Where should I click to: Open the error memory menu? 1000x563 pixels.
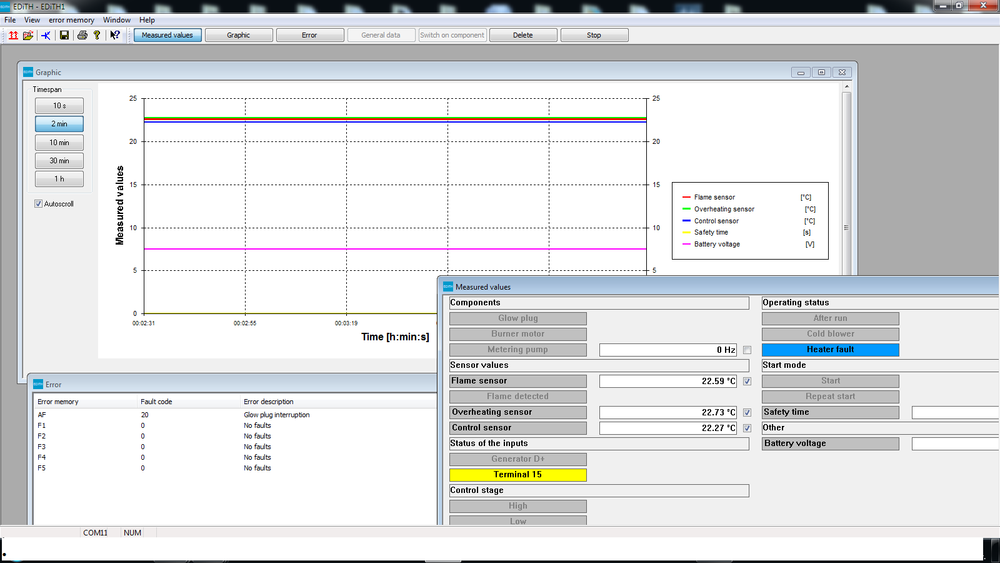[72, 20]
